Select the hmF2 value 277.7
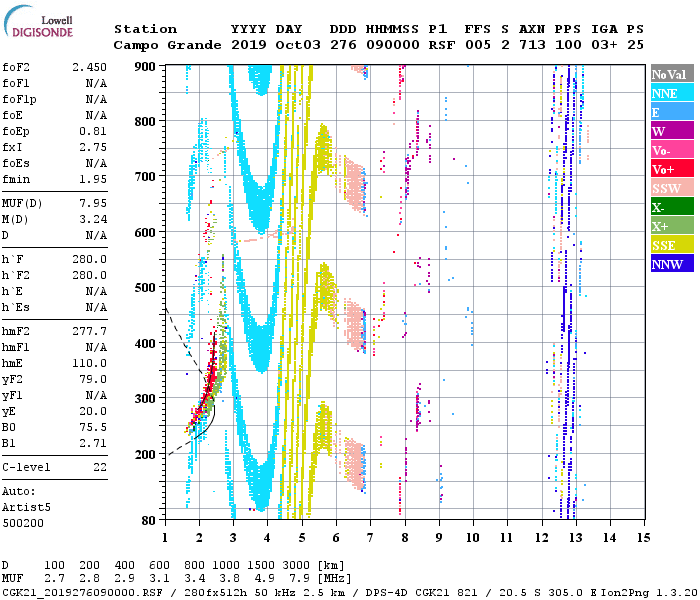This screenshot has height=600, width=700. coord(88,331)
